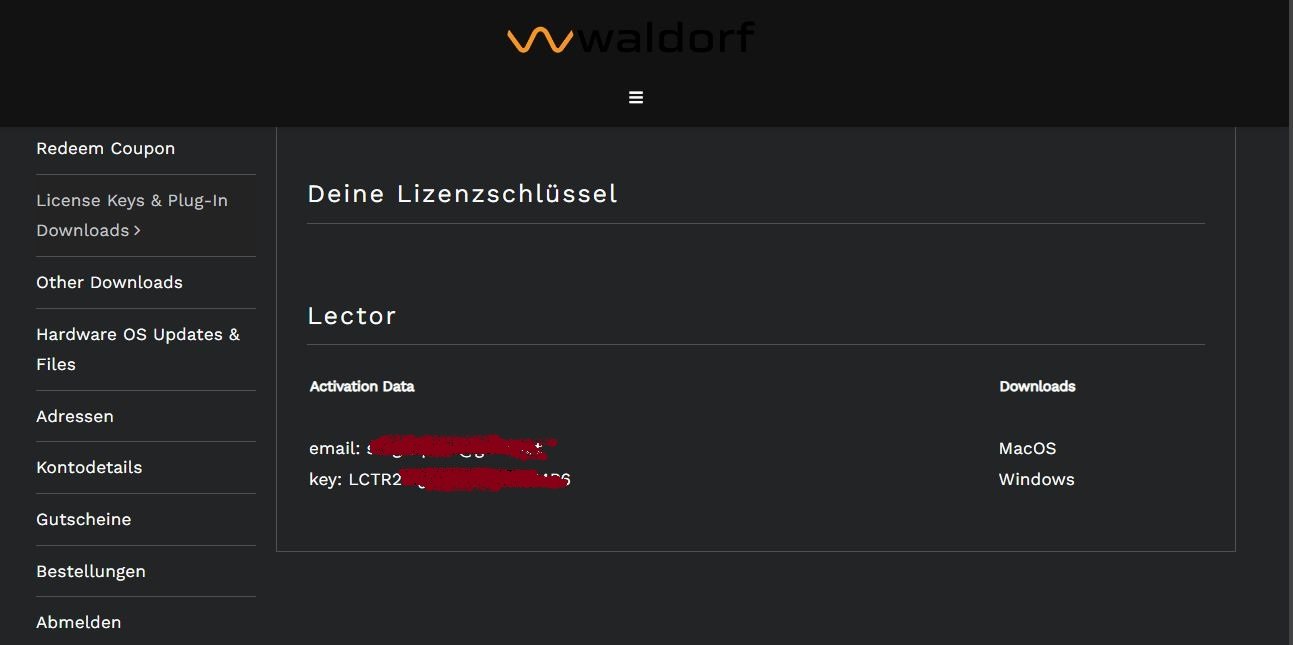
Task: Click the Deine Lizenzschlüssel heading
Action: pos(462,193)
